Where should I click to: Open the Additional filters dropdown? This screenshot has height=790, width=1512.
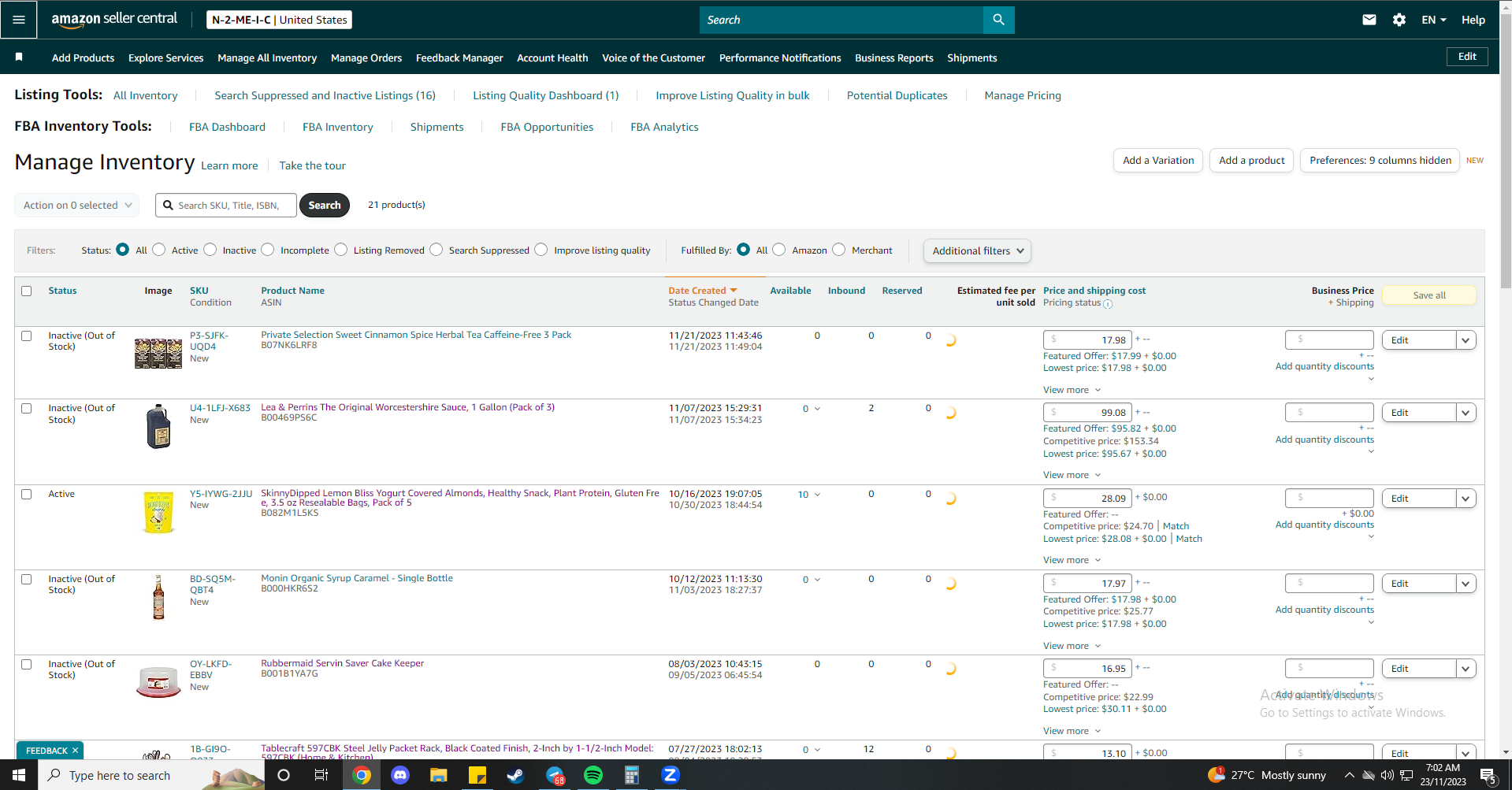[x=977, y=250]
